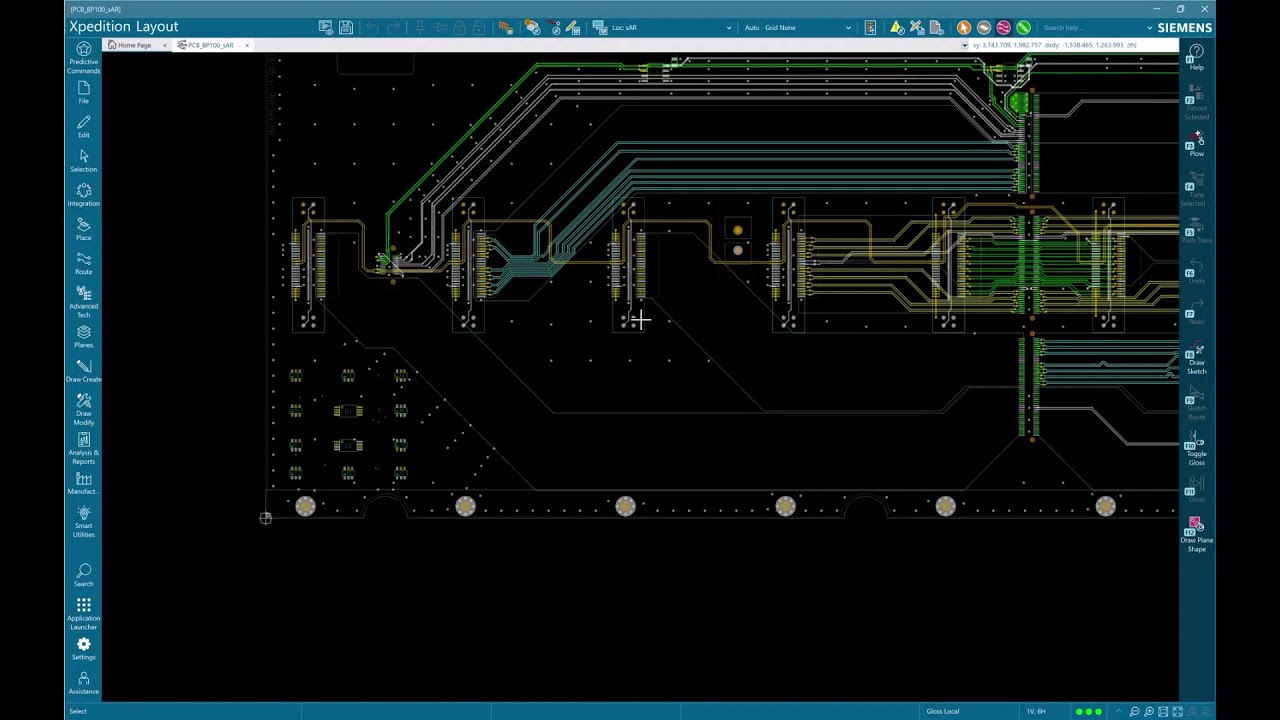
Task: Open the Edit tools in the sidebar
Action: point(84,127)
